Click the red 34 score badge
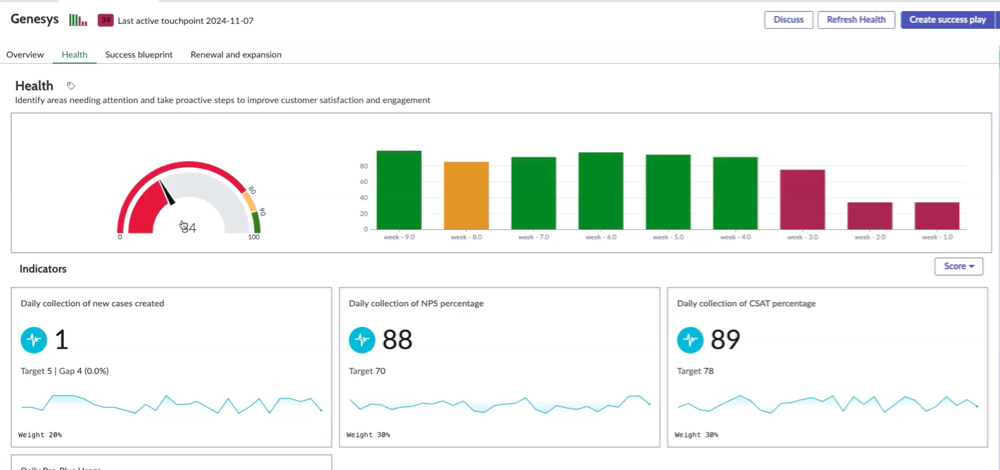 click(105, 20)
